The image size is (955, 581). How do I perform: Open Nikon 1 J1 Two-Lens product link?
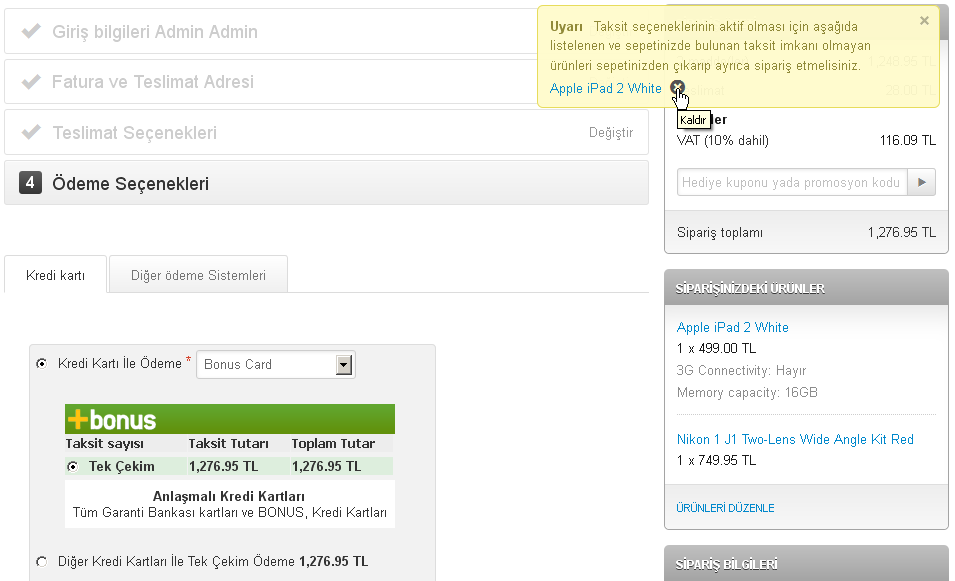pyautogui.click(x=795, y=439)
